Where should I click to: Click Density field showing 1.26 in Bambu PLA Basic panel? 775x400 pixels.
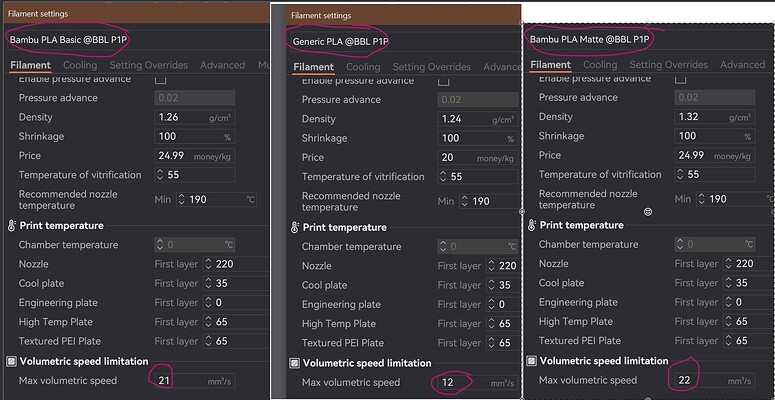[195, 118]
